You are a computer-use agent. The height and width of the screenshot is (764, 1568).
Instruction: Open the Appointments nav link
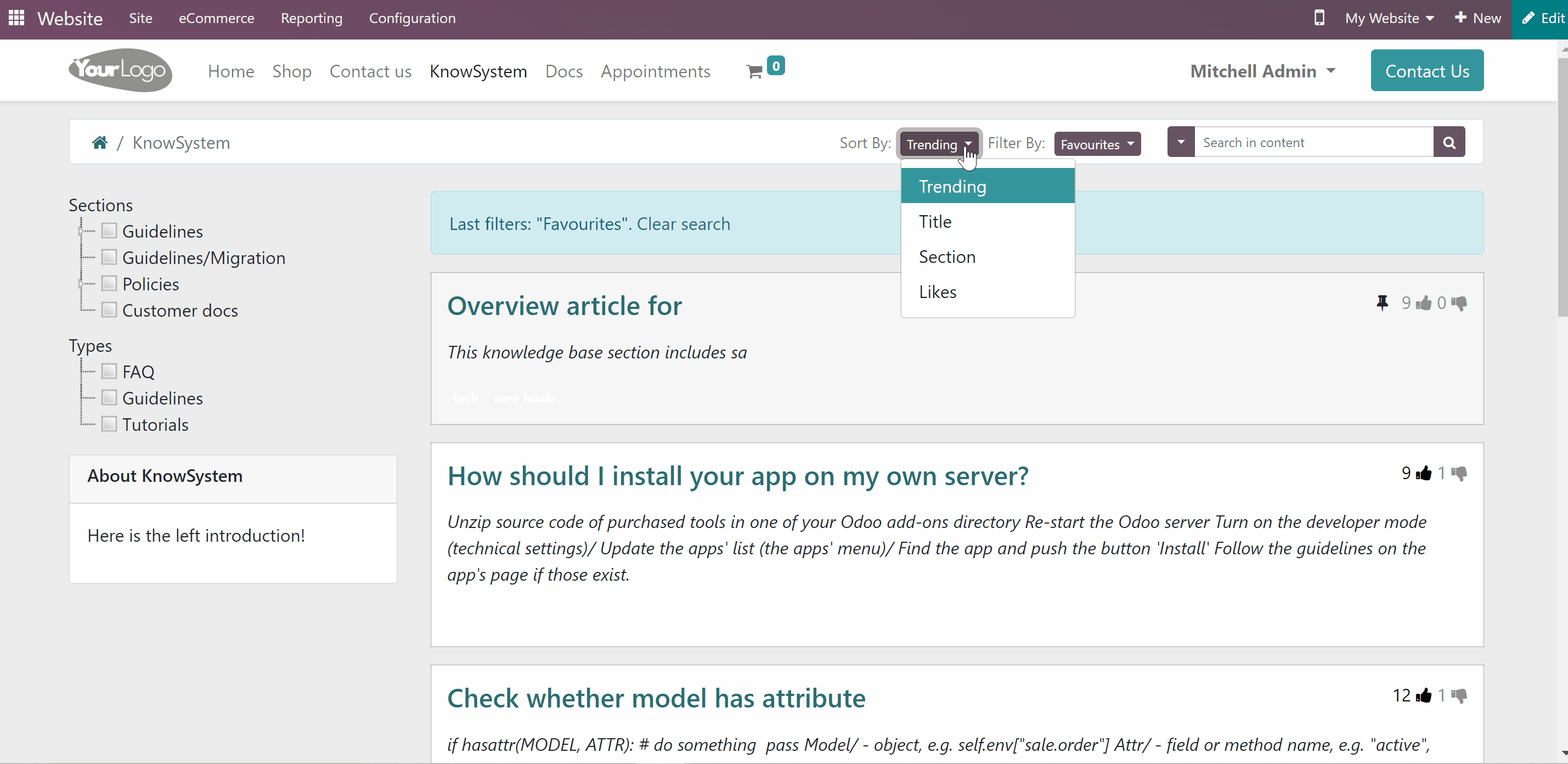pos(655,71)
